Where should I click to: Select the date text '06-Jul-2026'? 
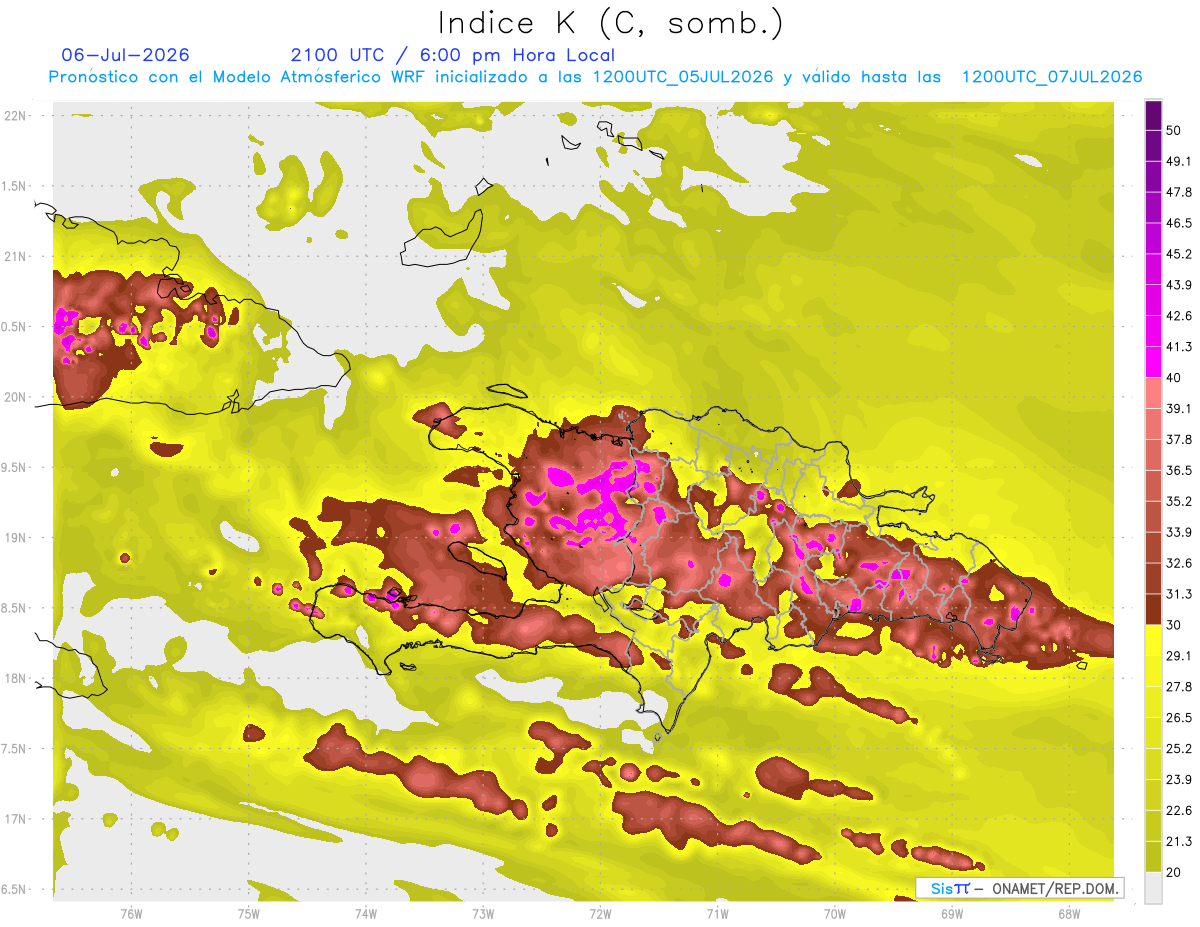click(x=125, y=55)
